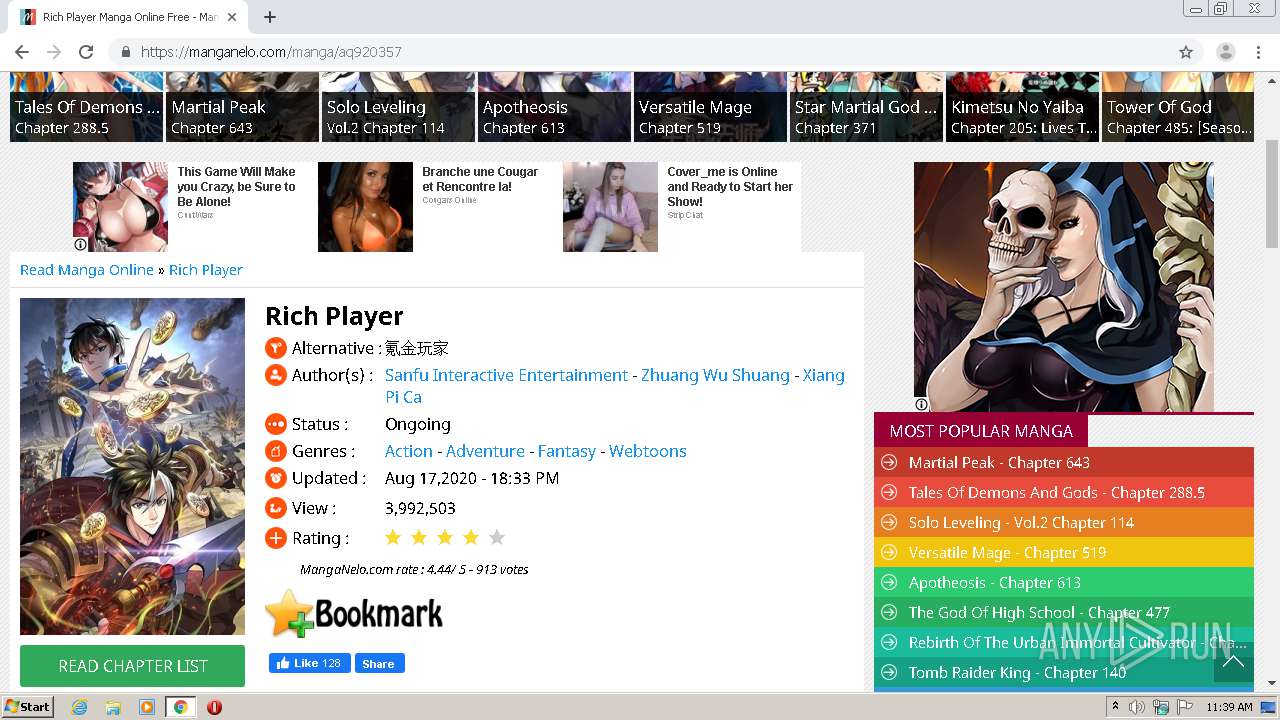The height and width of the screenshot is (720, 1280).
Task: Click the Genres tag icon
Action: click(276, 451)
